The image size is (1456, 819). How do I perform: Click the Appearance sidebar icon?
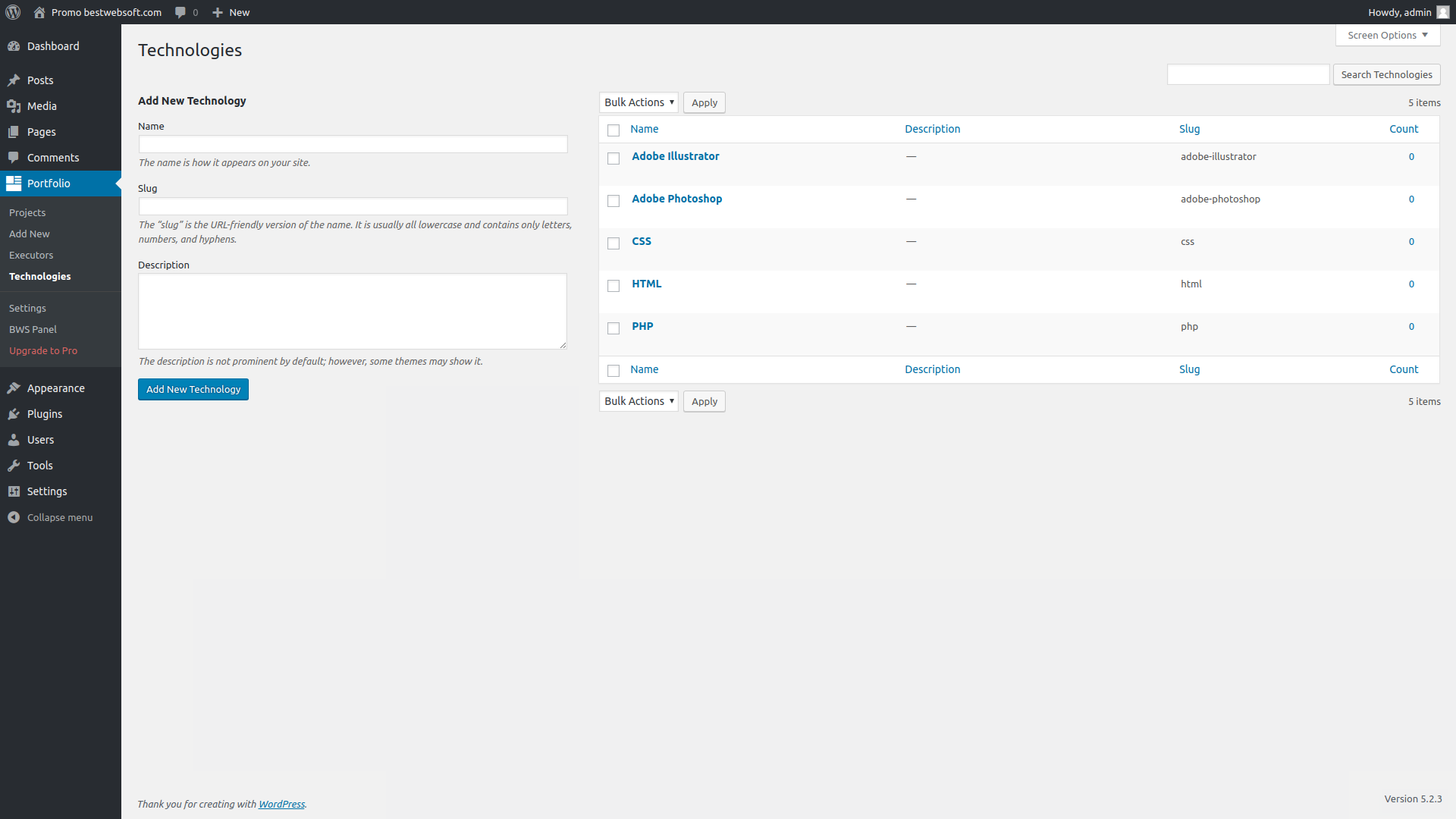[15, 387]
